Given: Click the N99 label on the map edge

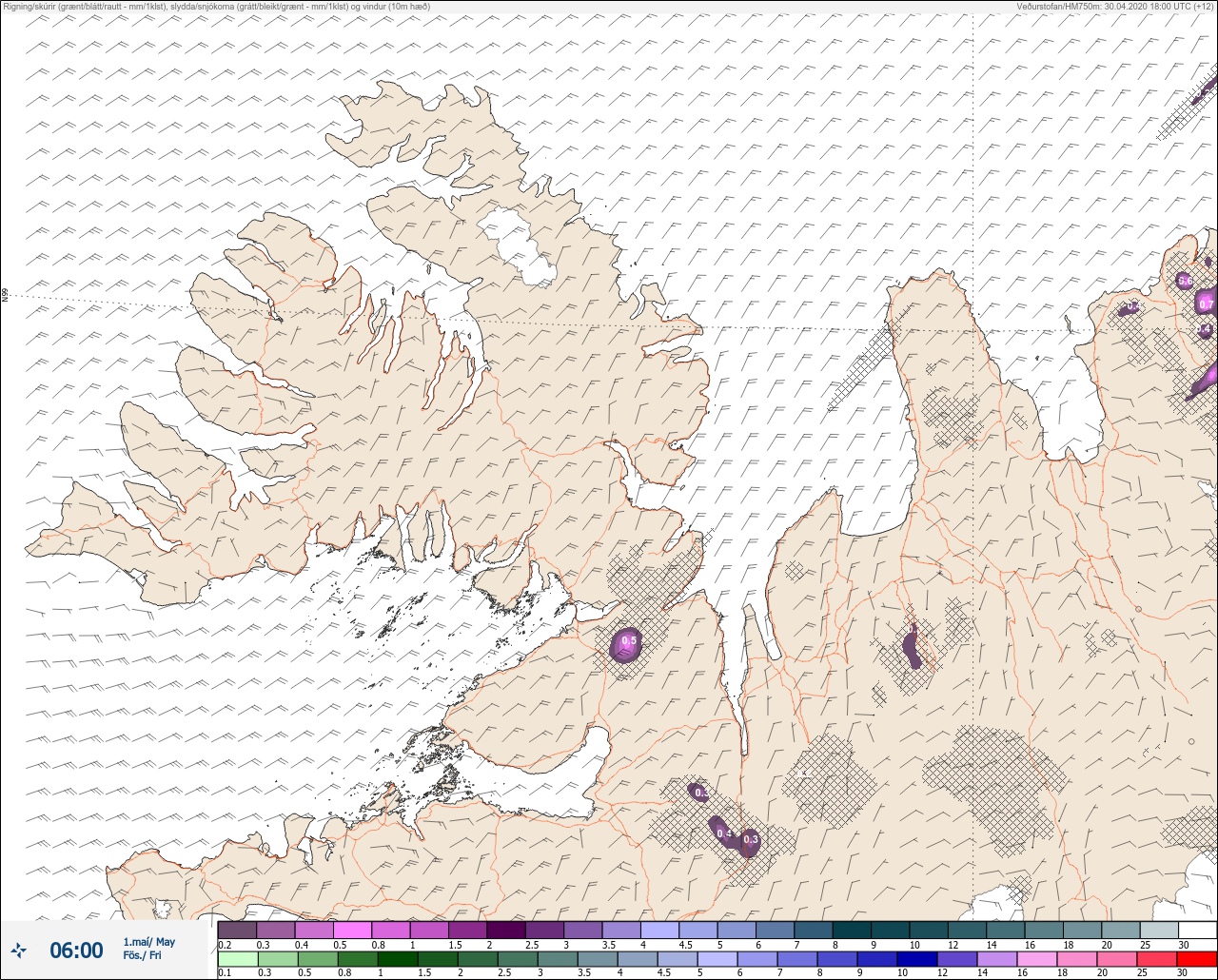Looking at the screenshot, I should tap(5, 296).
